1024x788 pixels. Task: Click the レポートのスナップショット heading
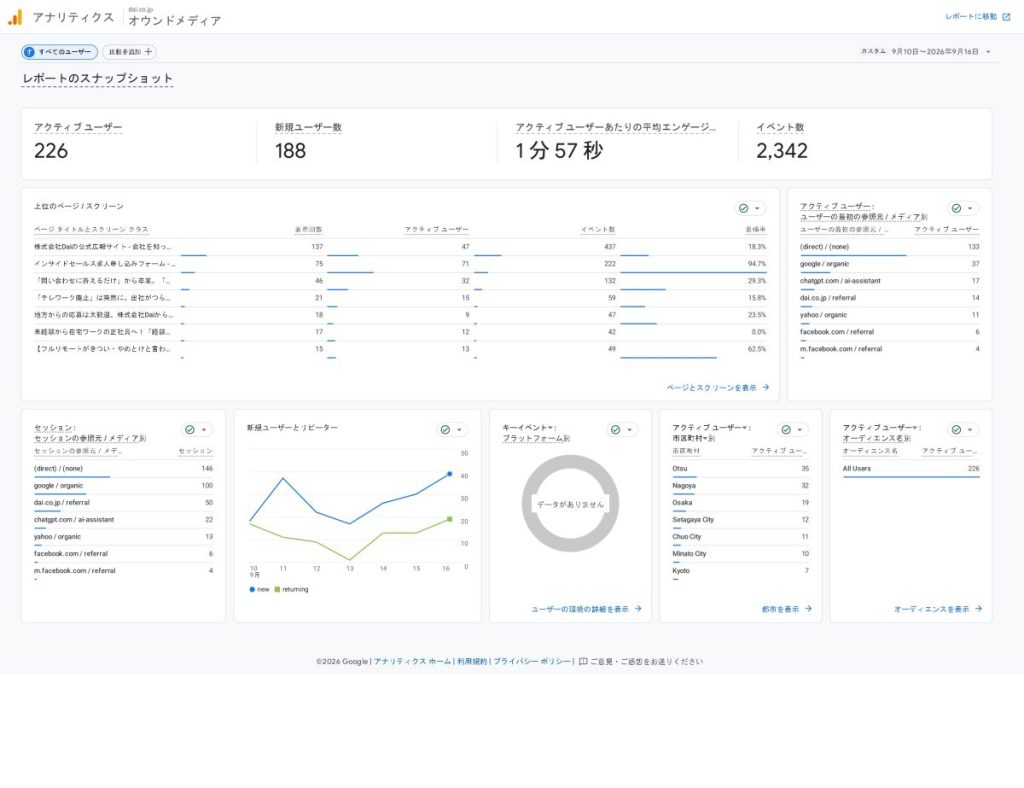98,78
